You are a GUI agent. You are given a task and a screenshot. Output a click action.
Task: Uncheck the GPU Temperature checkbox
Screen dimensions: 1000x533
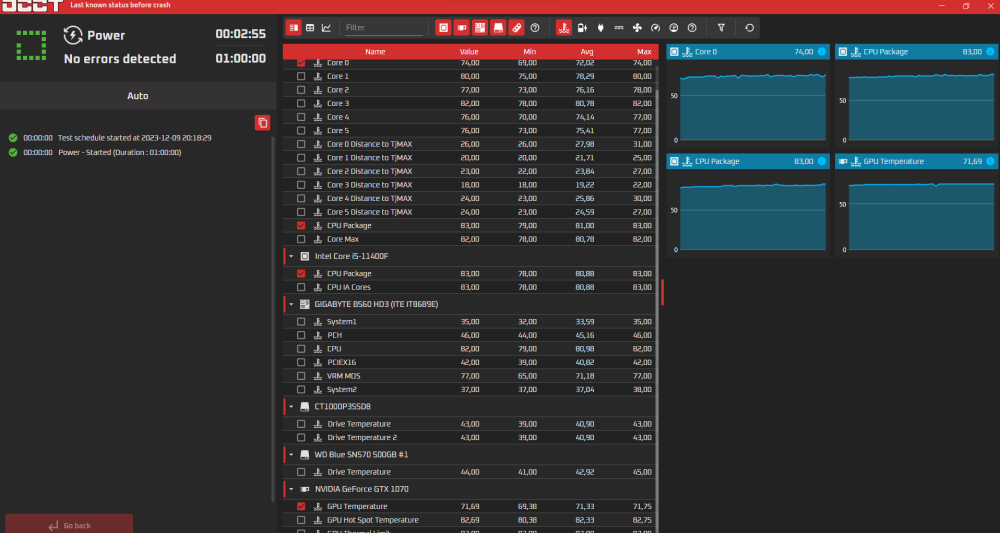pyautogui.click(x=302, y=507)
